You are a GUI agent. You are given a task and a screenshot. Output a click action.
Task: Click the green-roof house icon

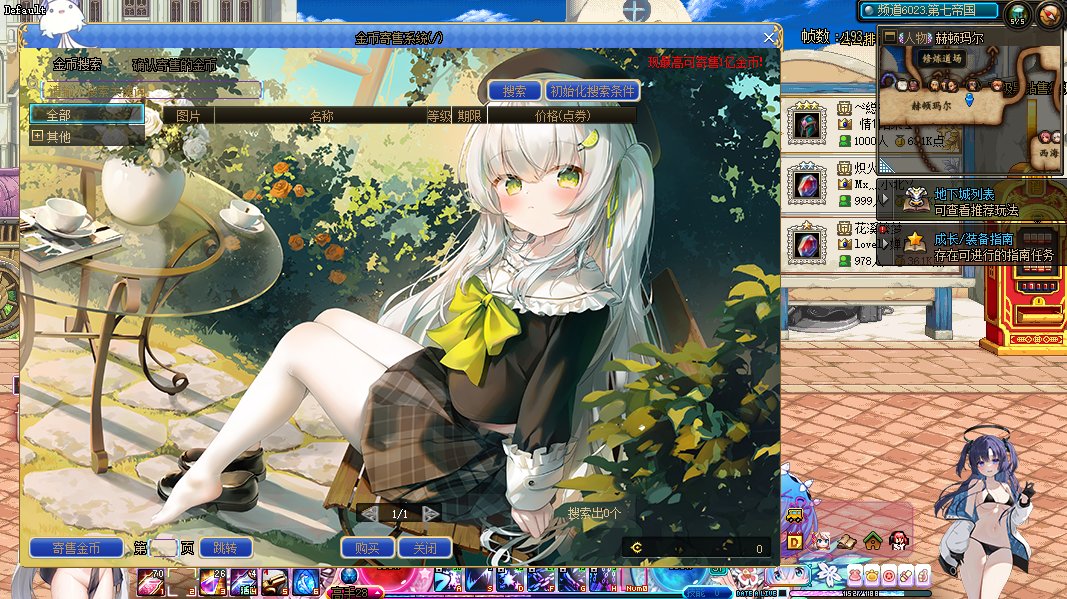(872, 541)
